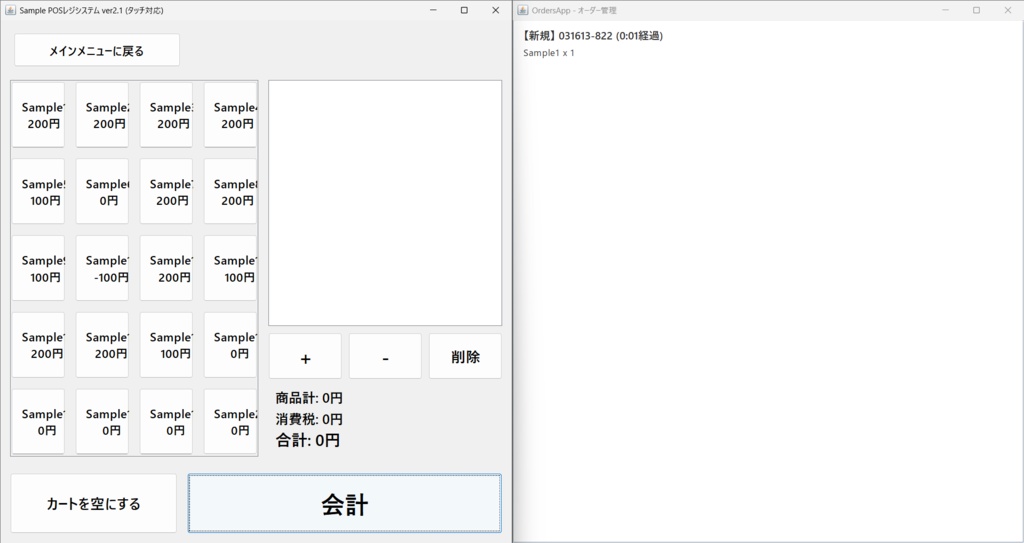Choose the Sample8 200円 product
Image resolution: width=1024 pixels, height=543 pixels.
click(x=231, y=191)
